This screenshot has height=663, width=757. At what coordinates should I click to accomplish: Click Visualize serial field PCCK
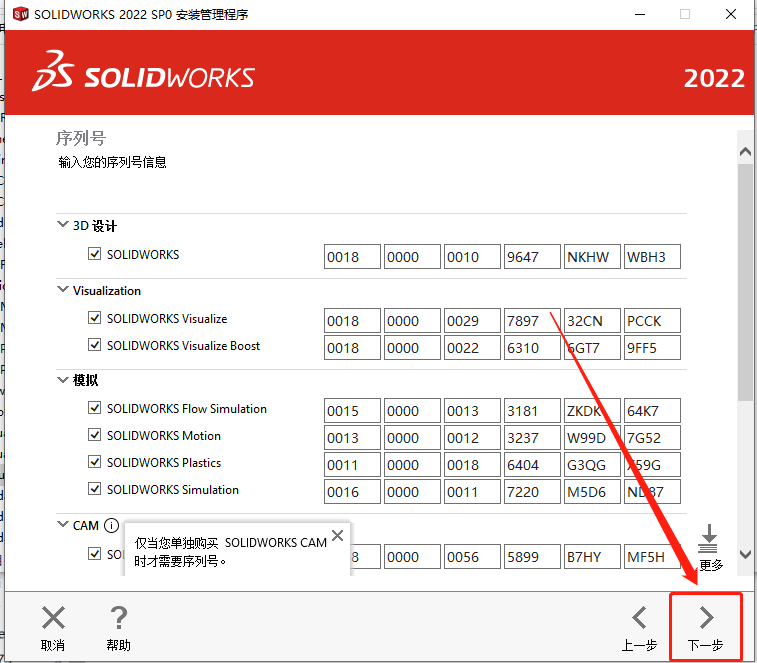[x=652, y=321]
